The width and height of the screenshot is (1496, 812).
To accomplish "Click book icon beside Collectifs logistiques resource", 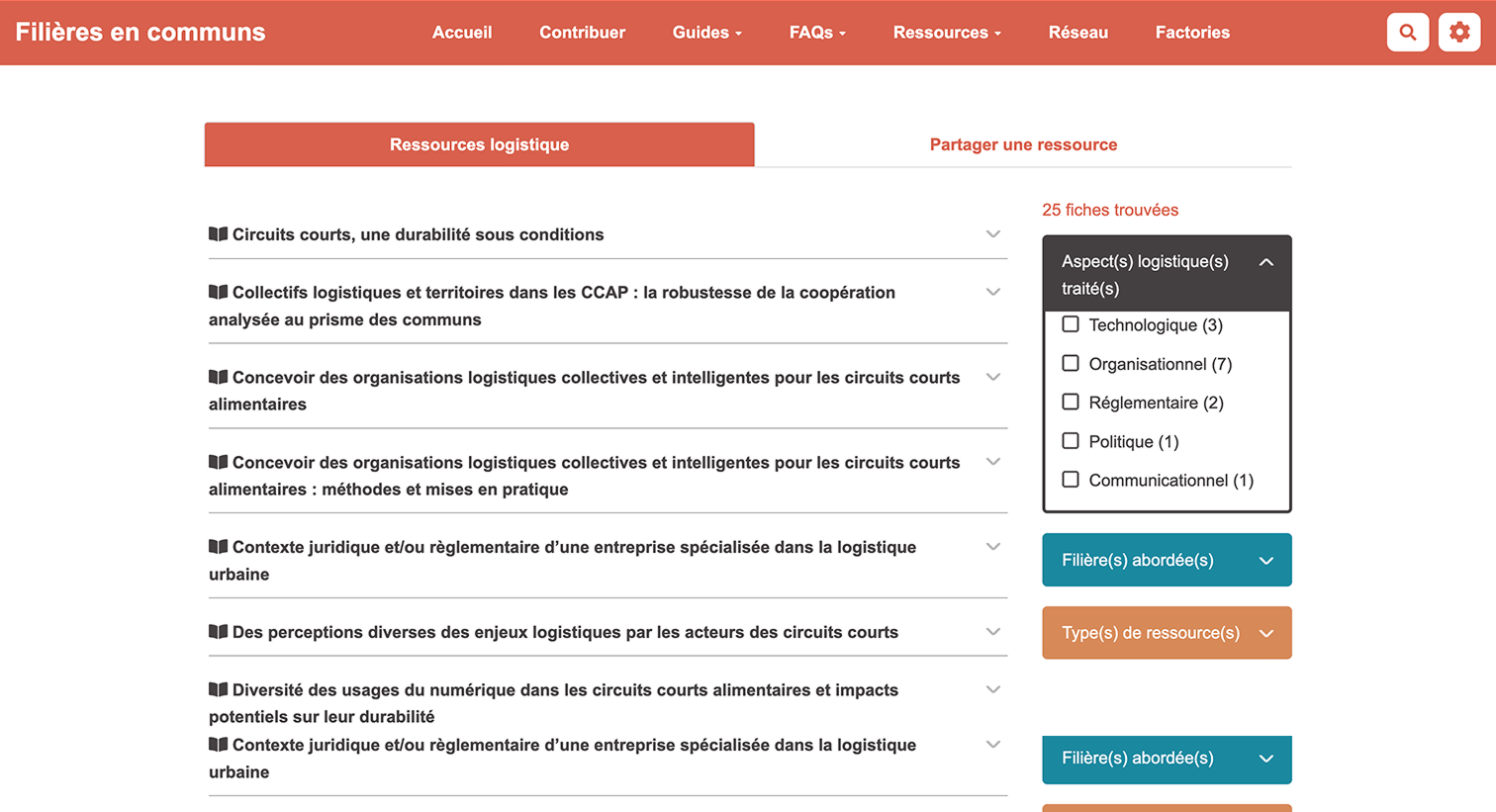I will tap(218, 292).
